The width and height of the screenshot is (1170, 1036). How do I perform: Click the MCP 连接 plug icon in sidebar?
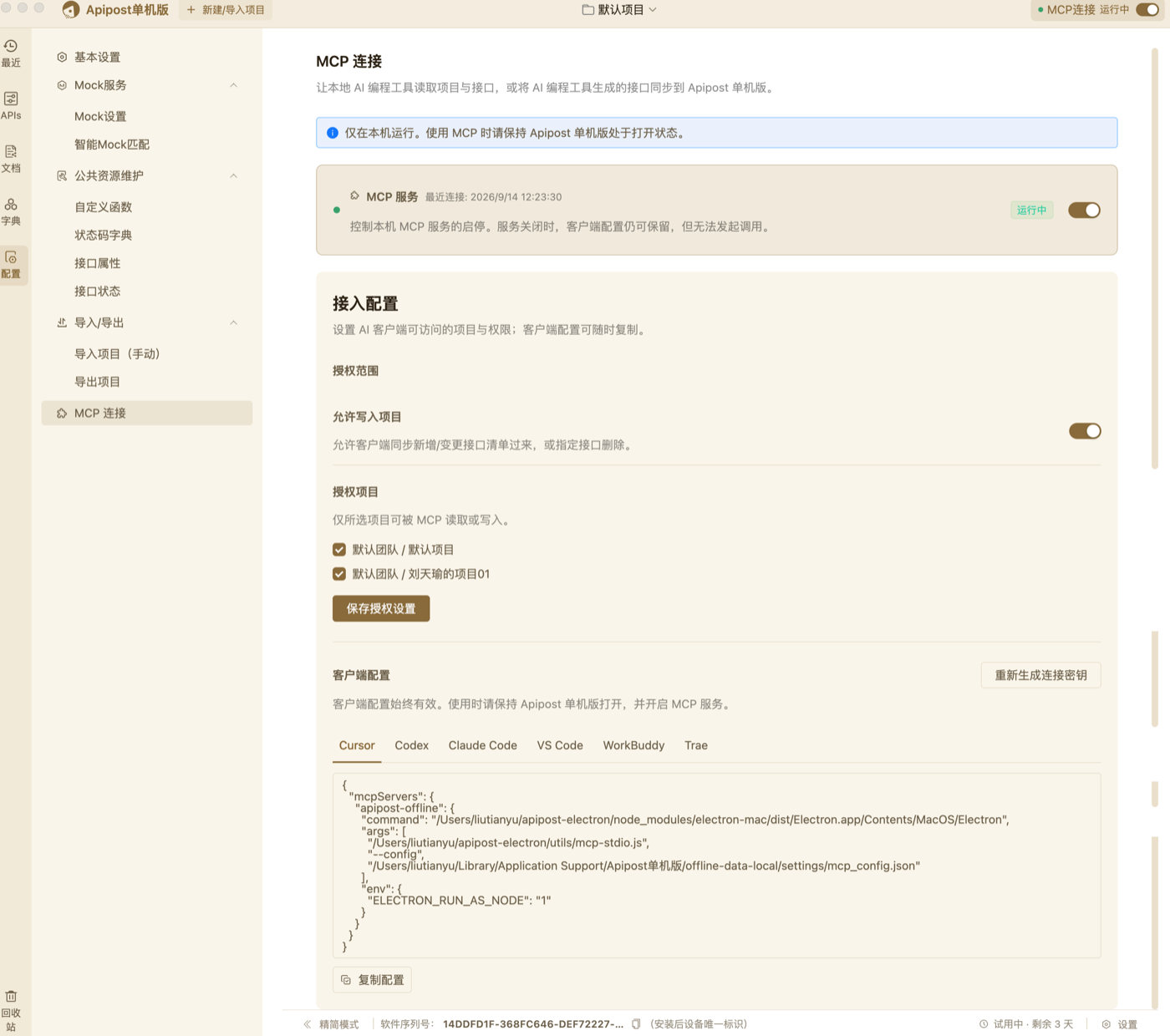62,413
